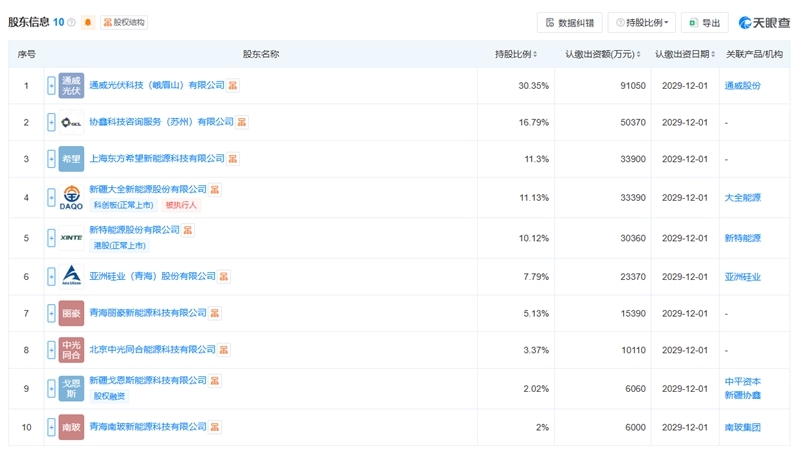The image size is (800, 451).
Task: Click equity structure icon next to 协鑫科技咨询服务
Action: pyautogui.click(x=242, y=122)
